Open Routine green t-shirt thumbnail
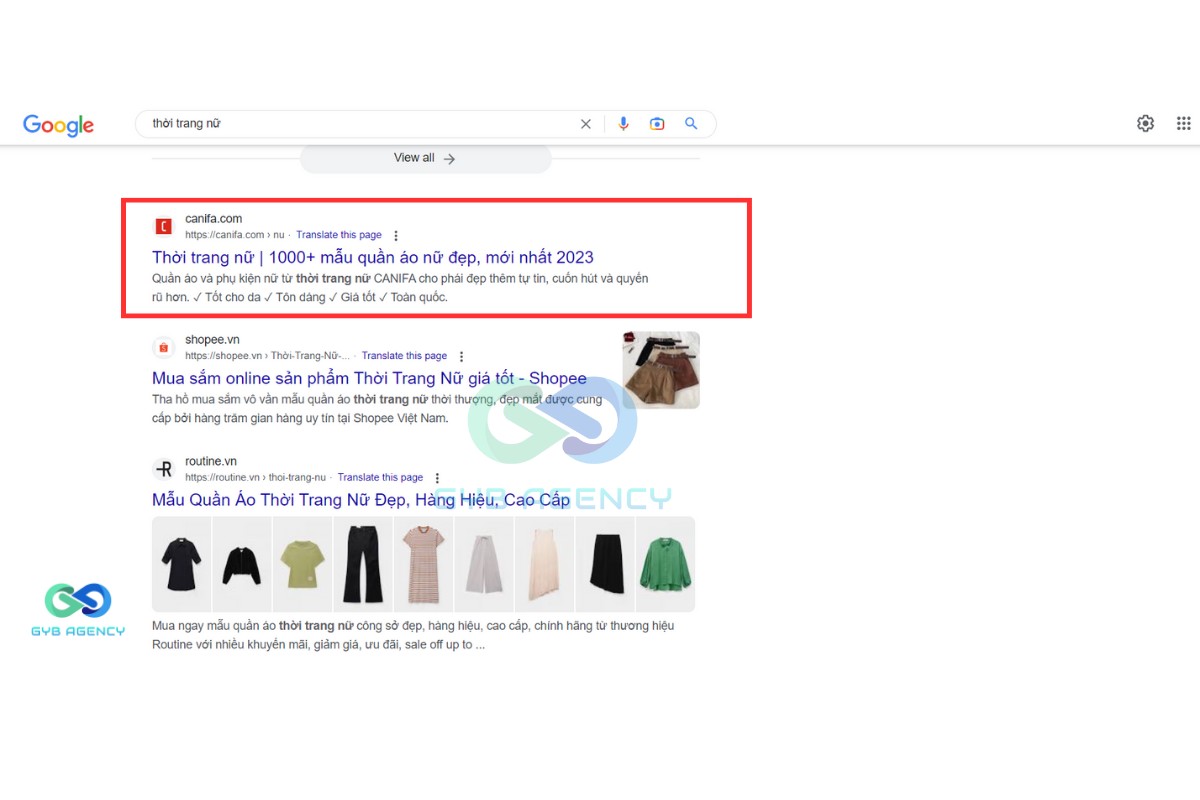The width and height of the screenshot is (1200, 800). (x=302, y=564)
